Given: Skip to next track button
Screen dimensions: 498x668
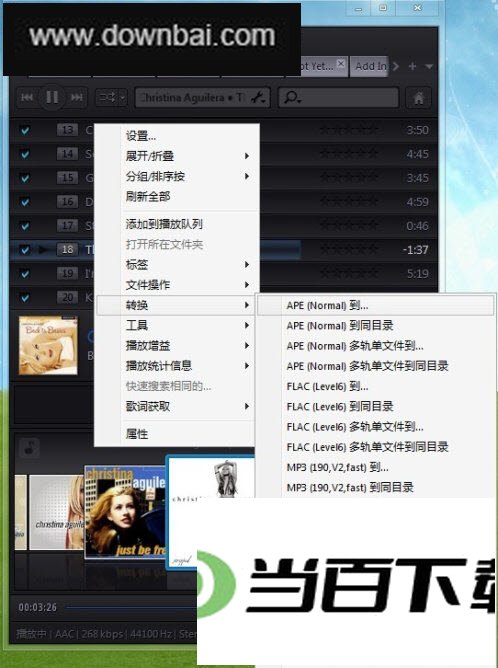Looking at the screenshot, I should click(77, 98).
